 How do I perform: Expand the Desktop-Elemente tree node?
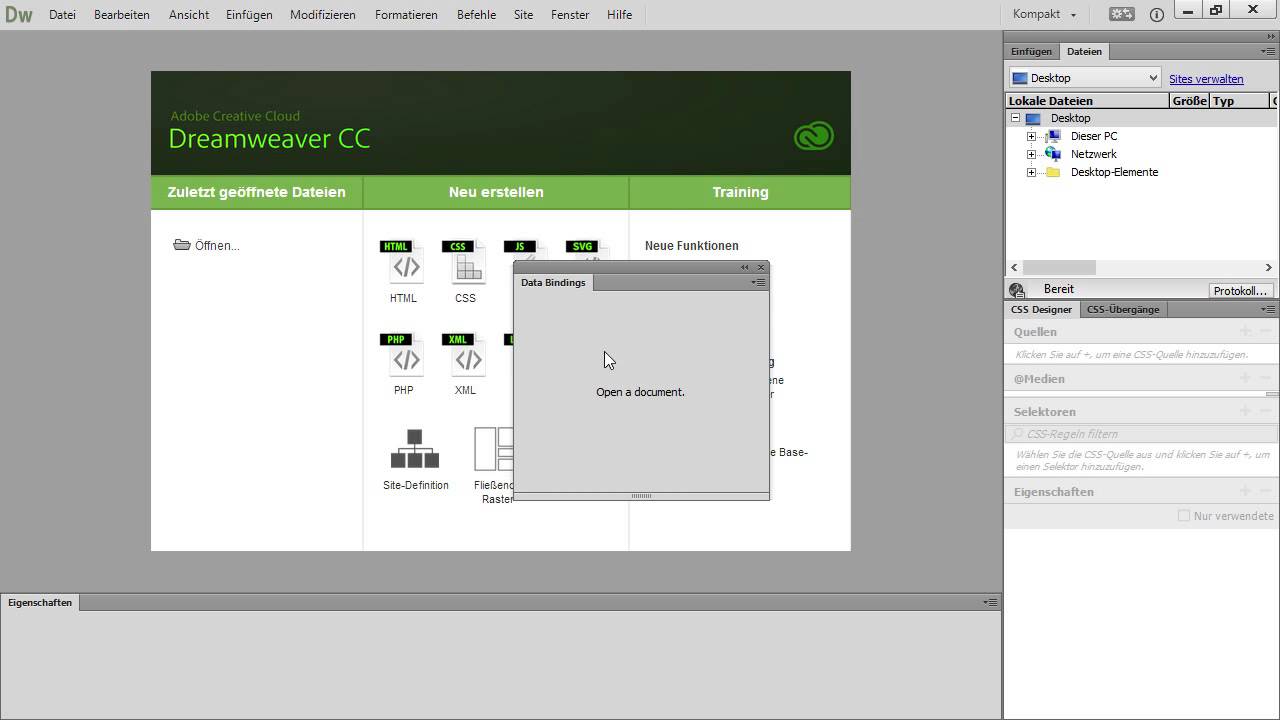(1031, 172)
